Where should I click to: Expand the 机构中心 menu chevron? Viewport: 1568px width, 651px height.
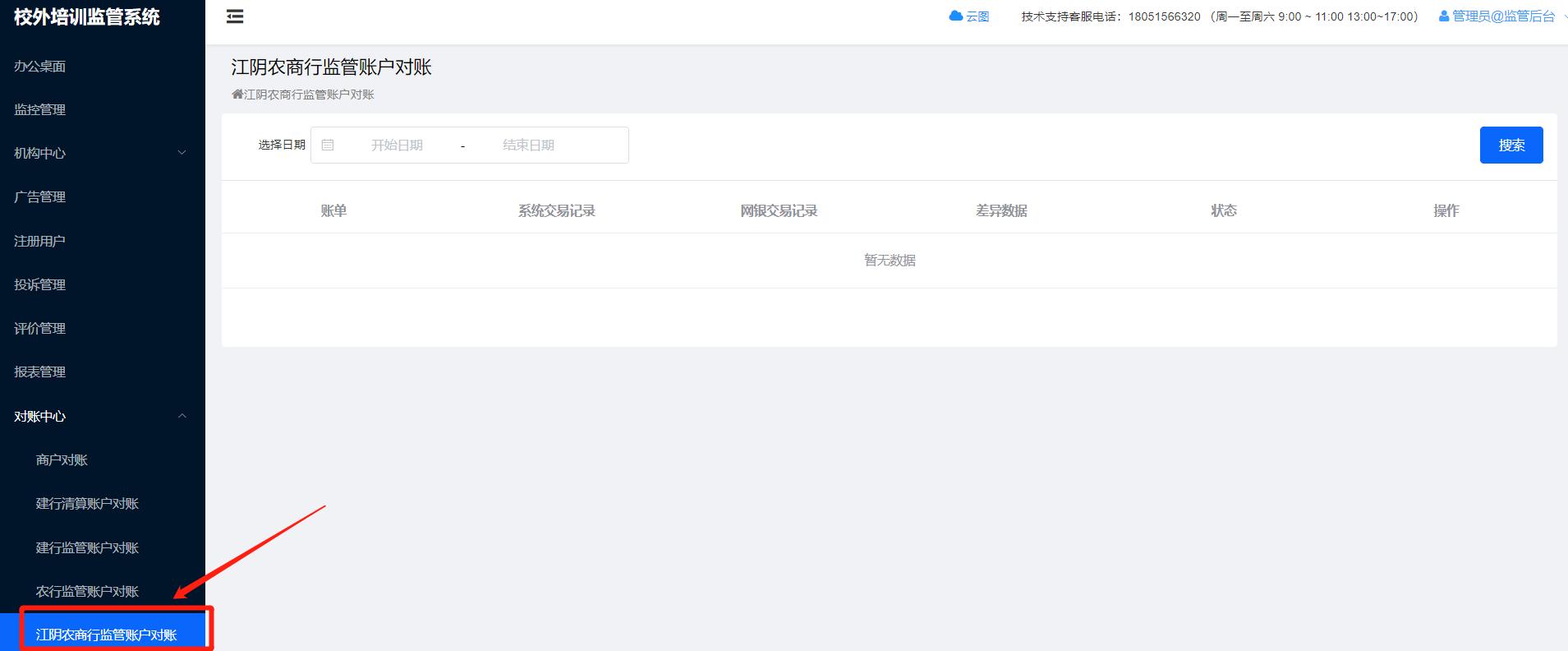182,153
